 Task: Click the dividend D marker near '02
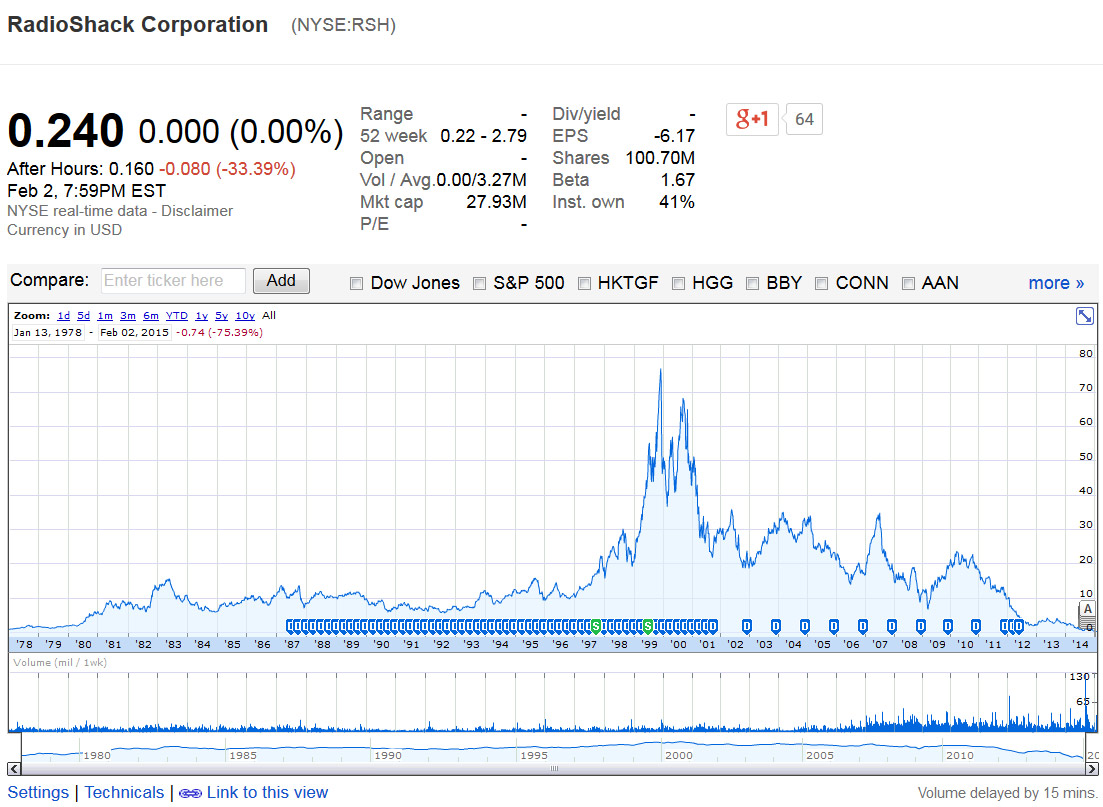(x=746, y=625)
